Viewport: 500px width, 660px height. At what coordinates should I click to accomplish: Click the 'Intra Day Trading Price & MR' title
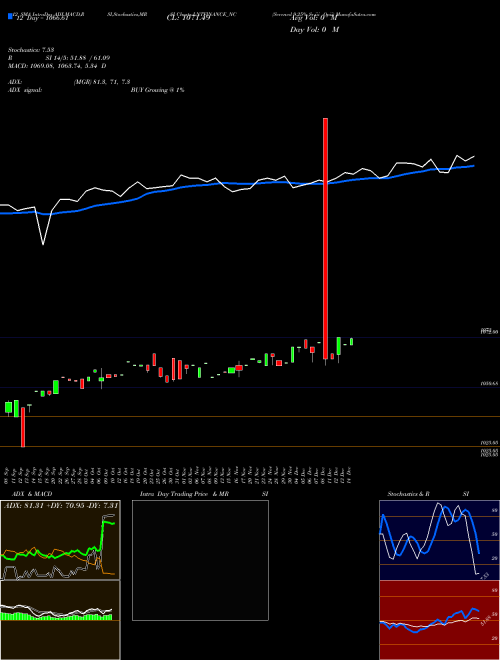click(x=185, y=494)
